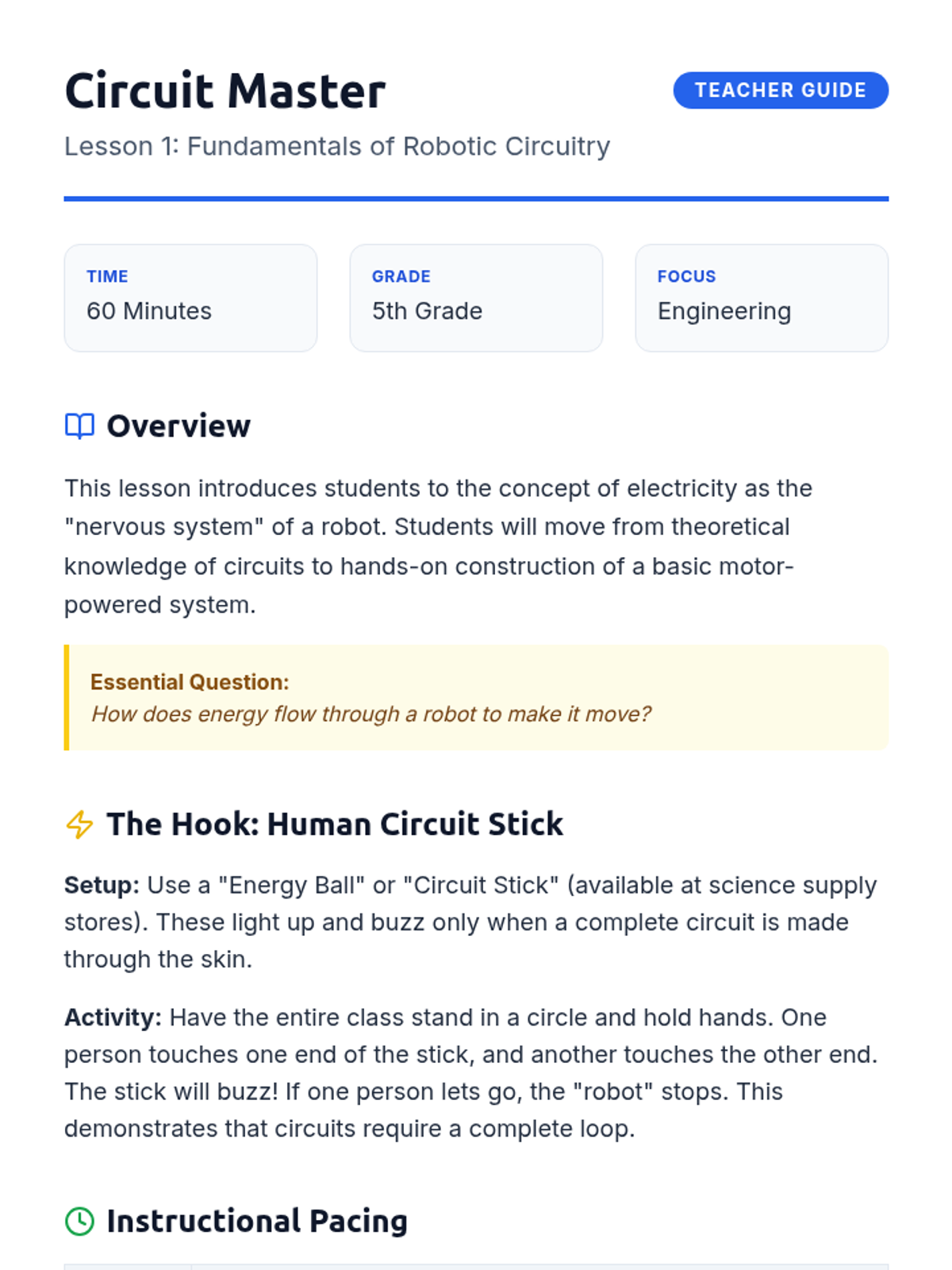
Task: Select the FOCUS Engineering card
Action: point(762,298)
